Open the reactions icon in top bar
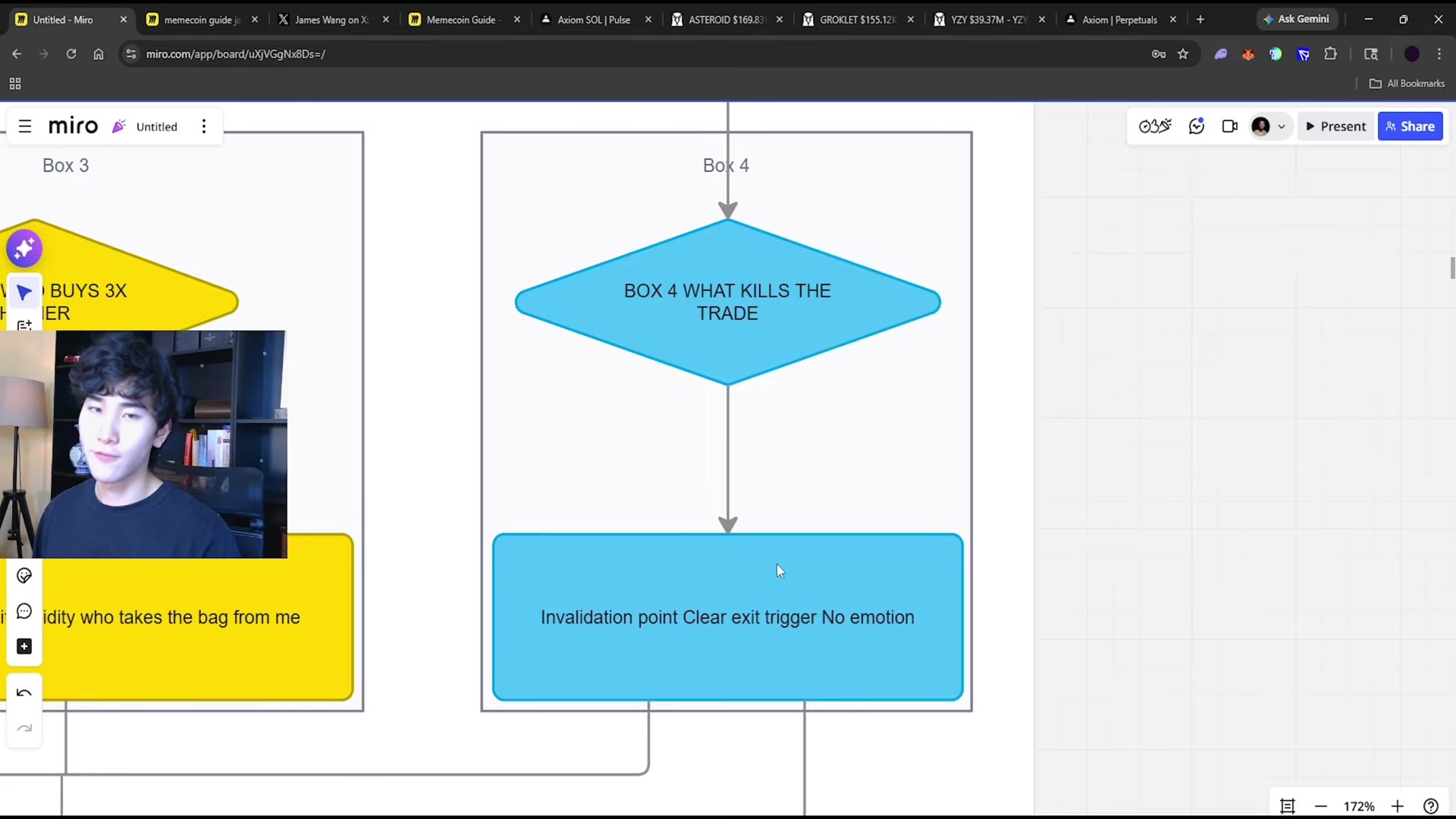Viewport: 1456px width, 819px height. [x=1197, y=127]
